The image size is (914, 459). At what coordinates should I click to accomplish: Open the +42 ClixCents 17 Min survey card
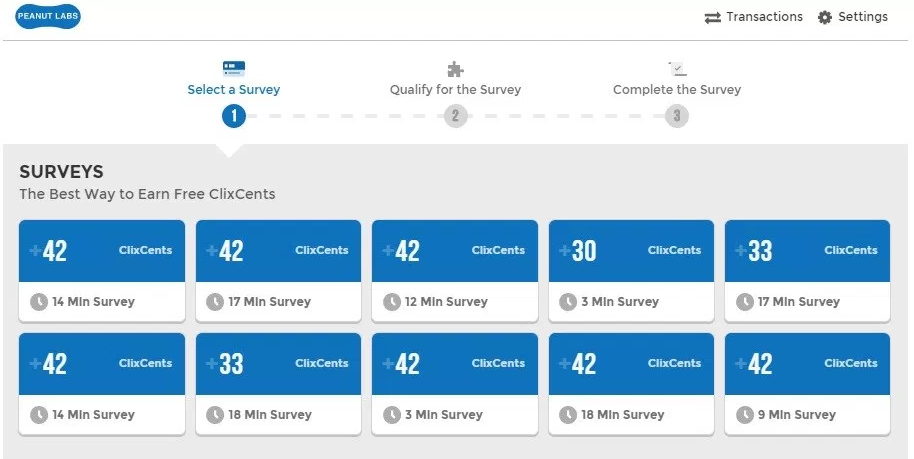[278, 271]
